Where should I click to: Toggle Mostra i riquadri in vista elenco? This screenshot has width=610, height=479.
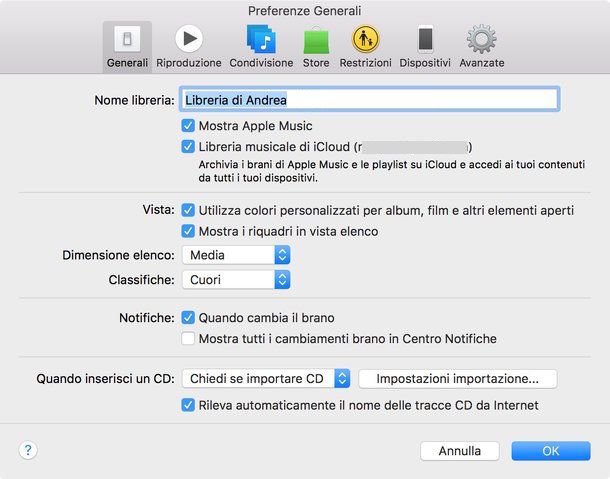tap(188, 232)
